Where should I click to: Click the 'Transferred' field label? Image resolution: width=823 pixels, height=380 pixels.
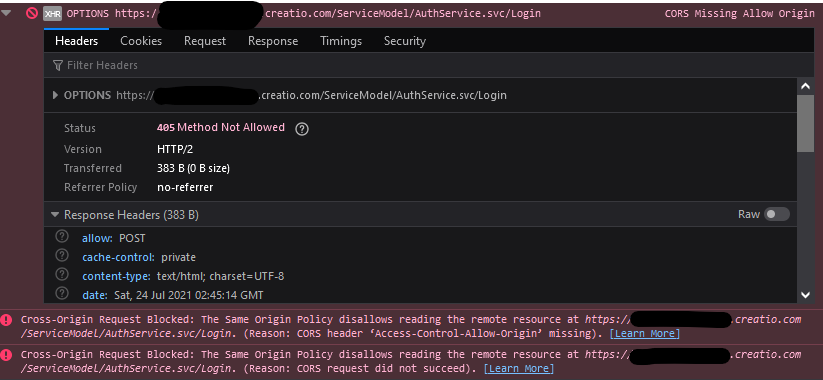coord(93,168)
